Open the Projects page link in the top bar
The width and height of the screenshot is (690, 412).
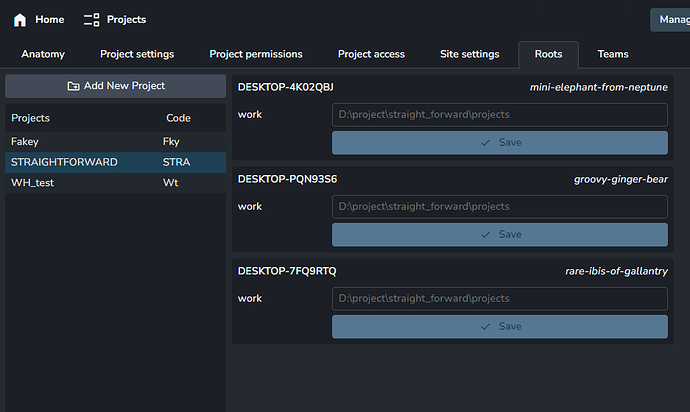coord(126,20)
